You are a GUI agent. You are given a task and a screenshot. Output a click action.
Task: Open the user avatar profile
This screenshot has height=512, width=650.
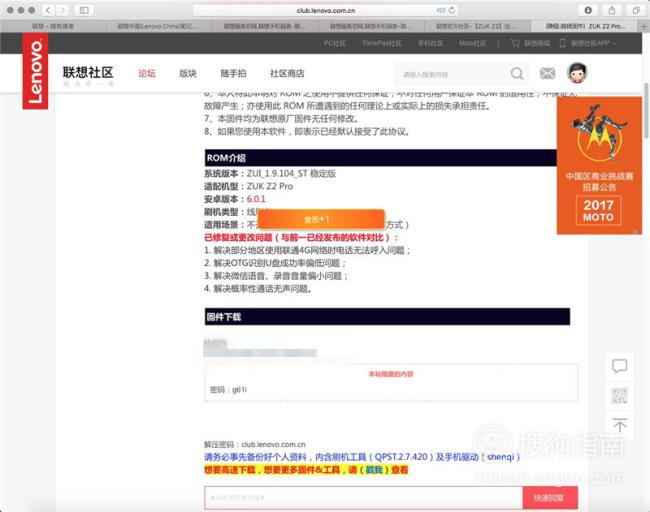(577, 73)
